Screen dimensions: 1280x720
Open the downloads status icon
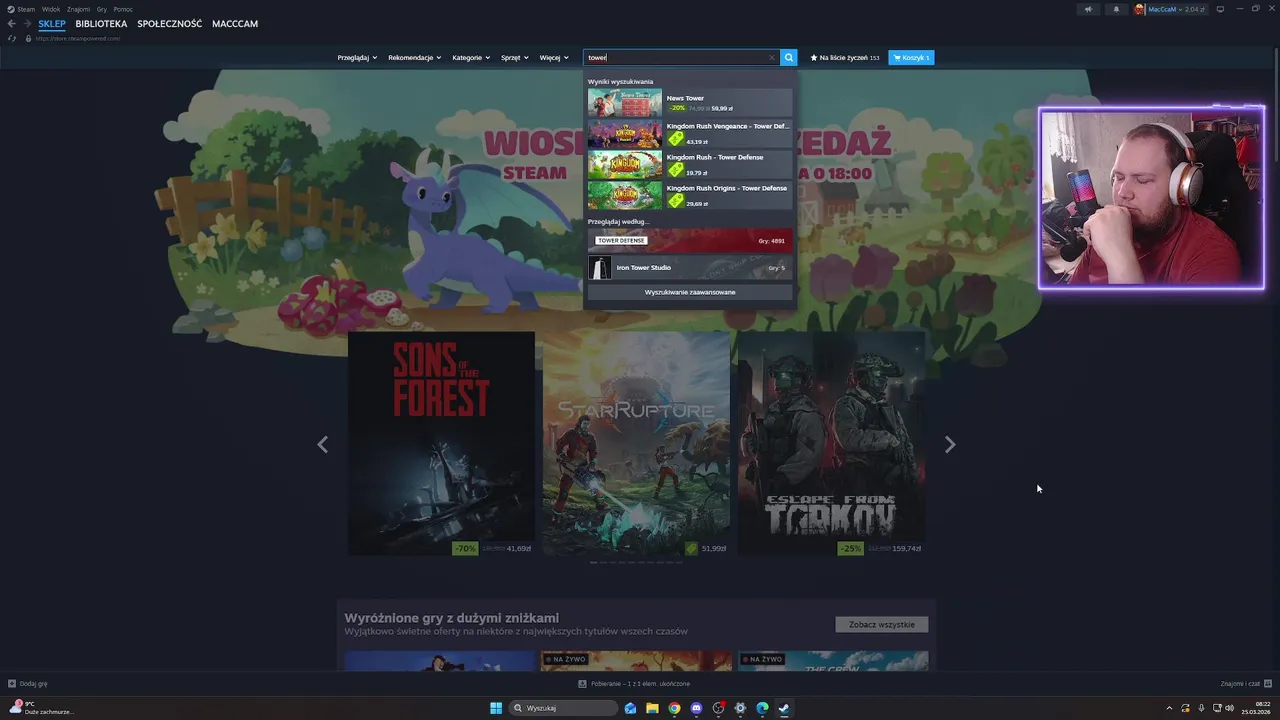[582, 684]
